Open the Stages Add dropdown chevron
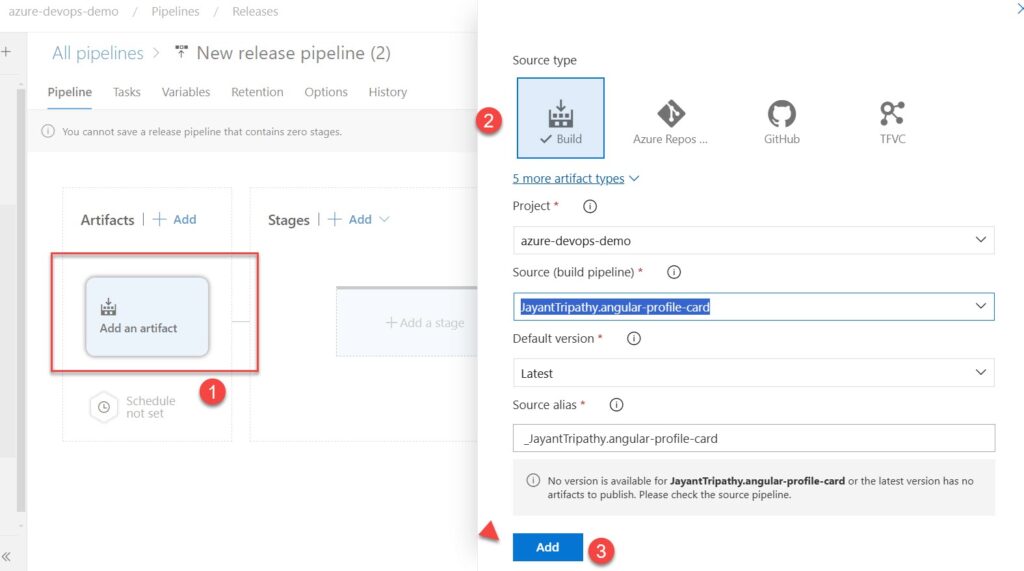The width and height of the screenshot is (1024, 571). click(384, 220)
